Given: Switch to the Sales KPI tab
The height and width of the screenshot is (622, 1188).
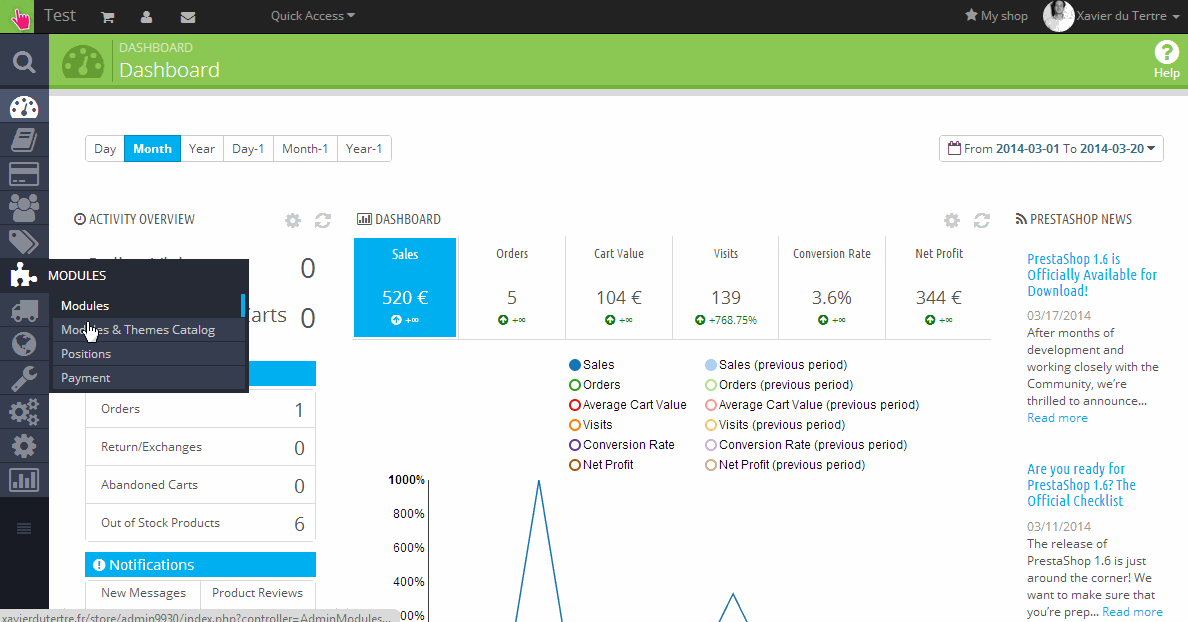Looking at the screenshot, I should tap(405, 287).
